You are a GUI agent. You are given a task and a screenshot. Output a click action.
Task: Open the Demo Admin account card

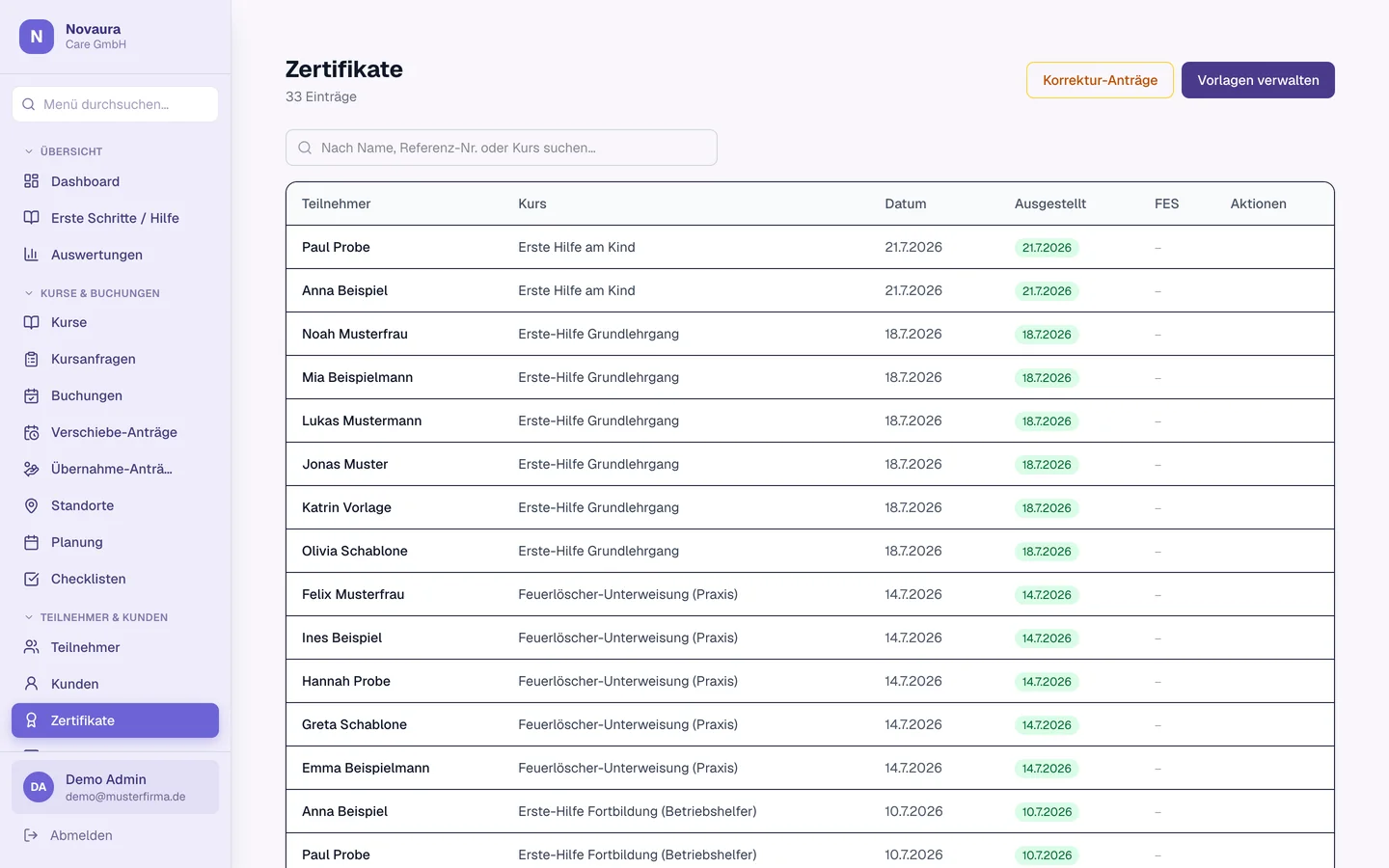115,787
